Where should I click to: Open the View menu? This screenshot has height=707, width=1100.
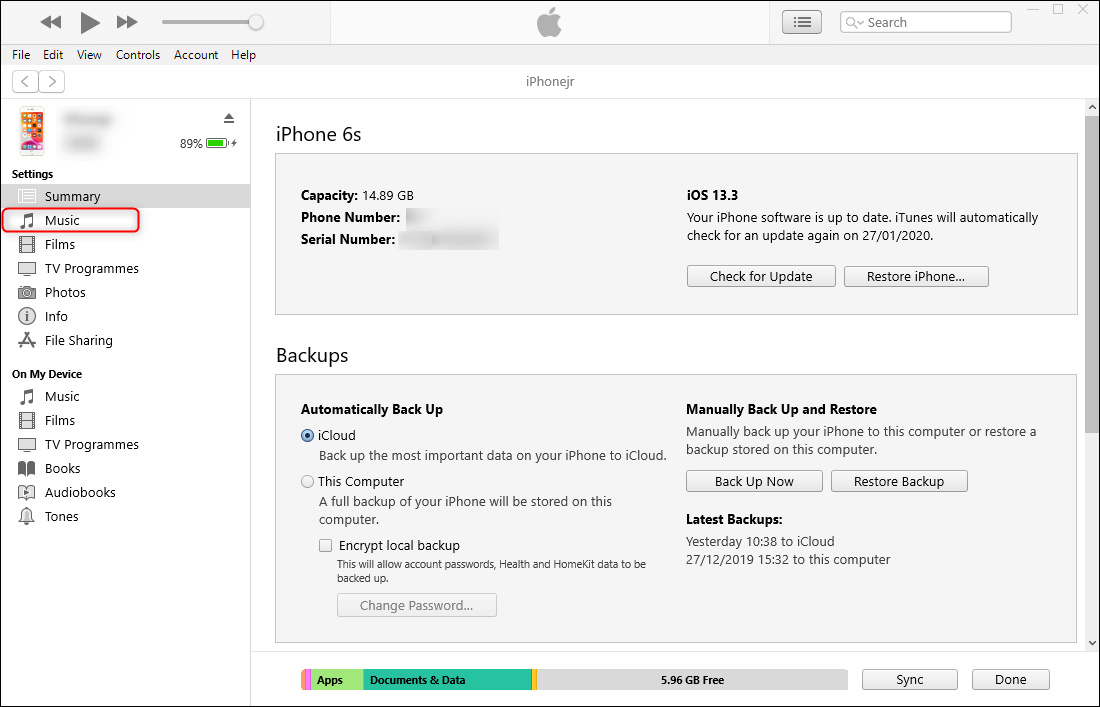click(89, 55)
